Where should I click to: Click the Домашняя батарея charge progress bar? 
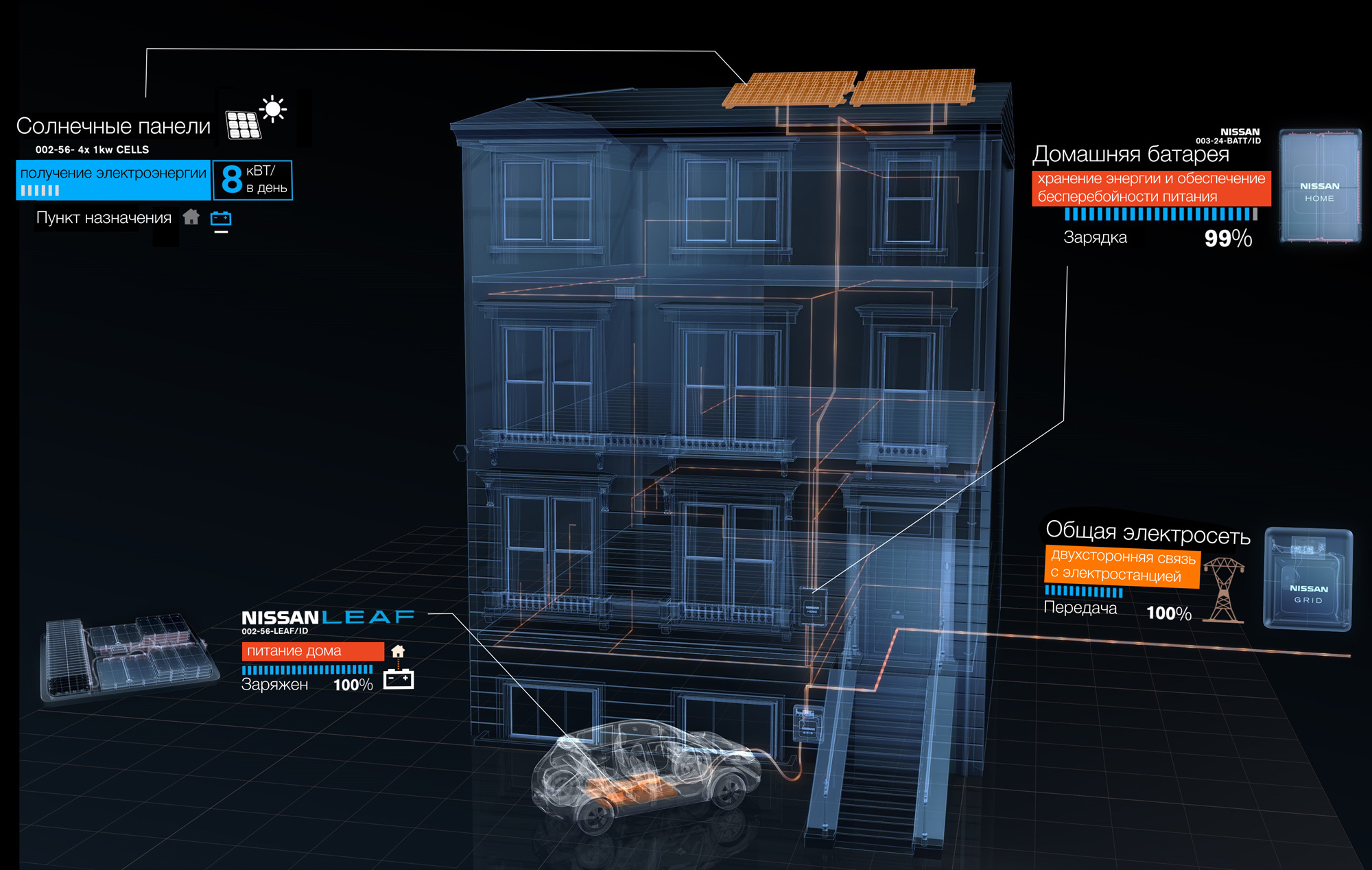point(1160,214)
